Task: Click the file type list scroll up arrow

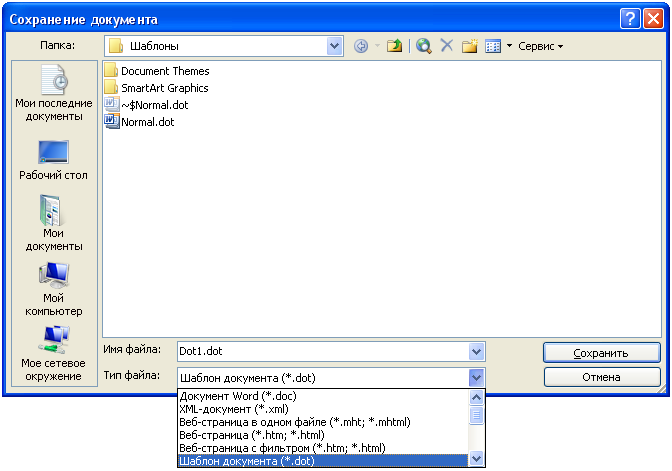Action: pyautogui.click(x=476, y=397)
